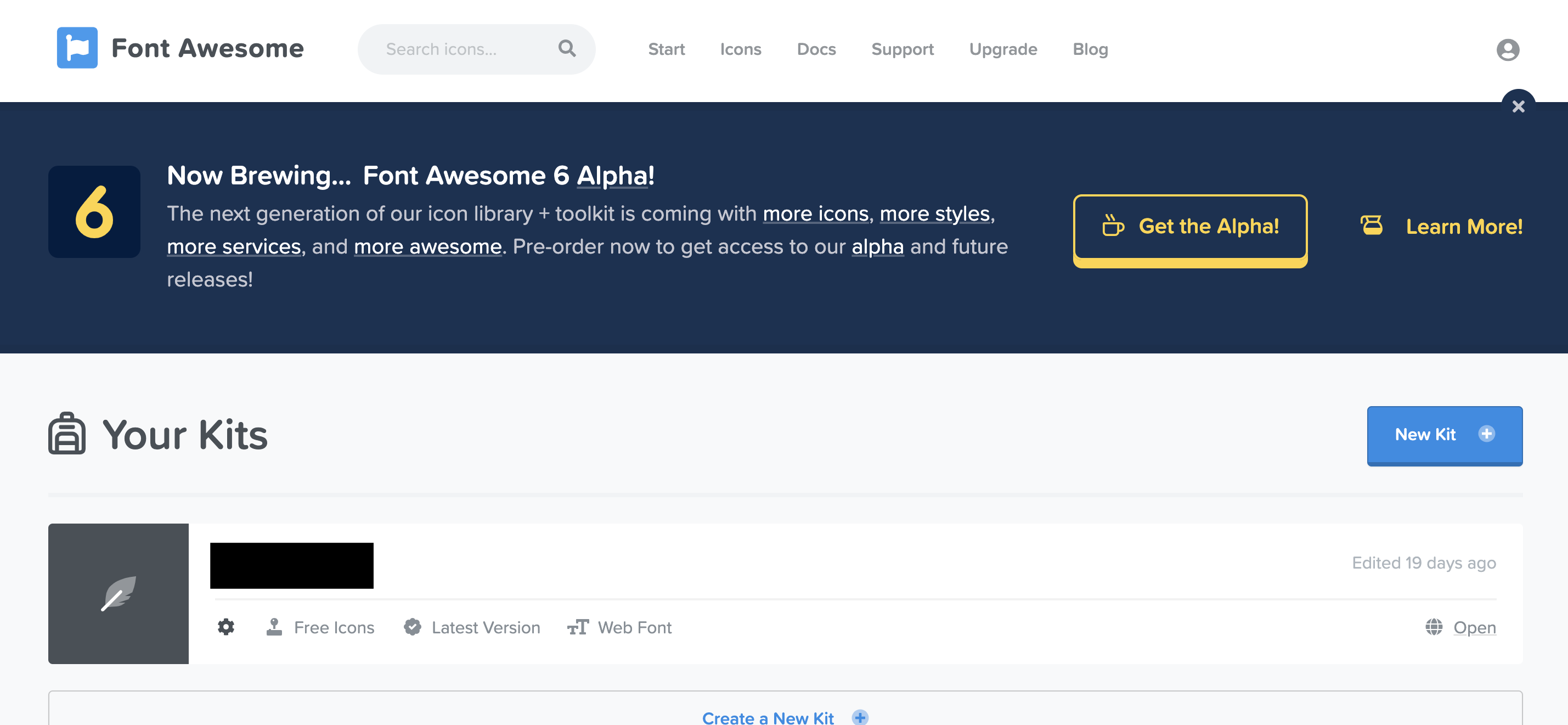Screen dimensions: 1568x725
Task: Click the Learn More! link
Action: [1463, 227]
